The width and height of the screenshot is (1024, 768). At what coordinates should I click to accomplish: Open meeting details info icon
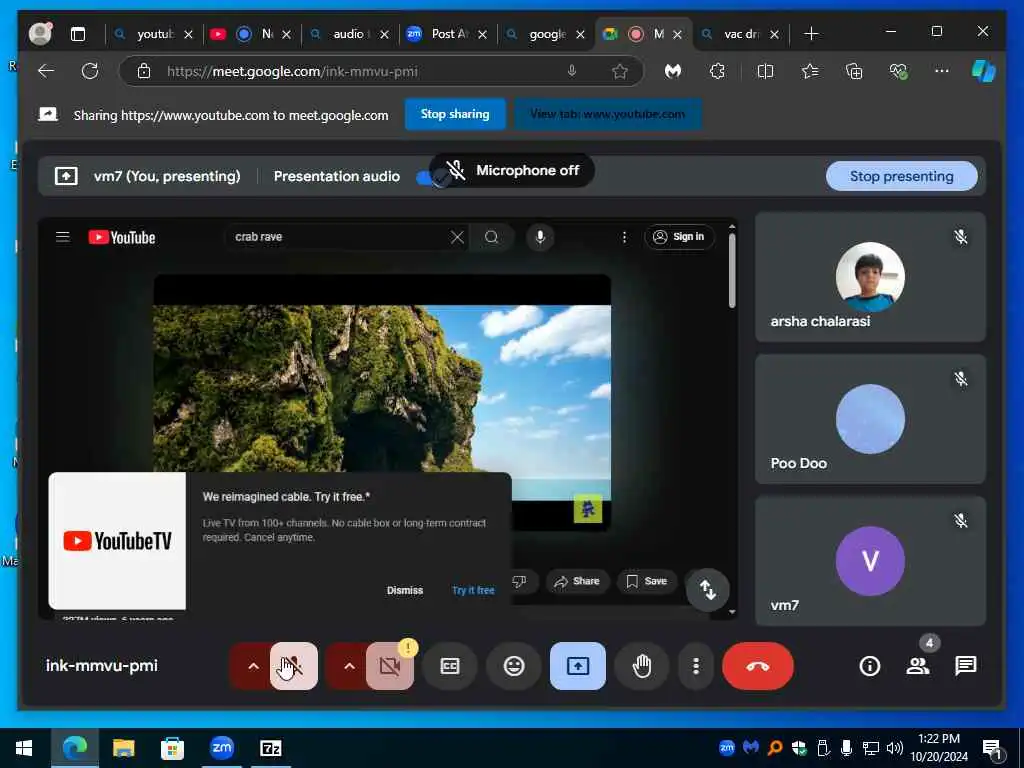point(869,666)
